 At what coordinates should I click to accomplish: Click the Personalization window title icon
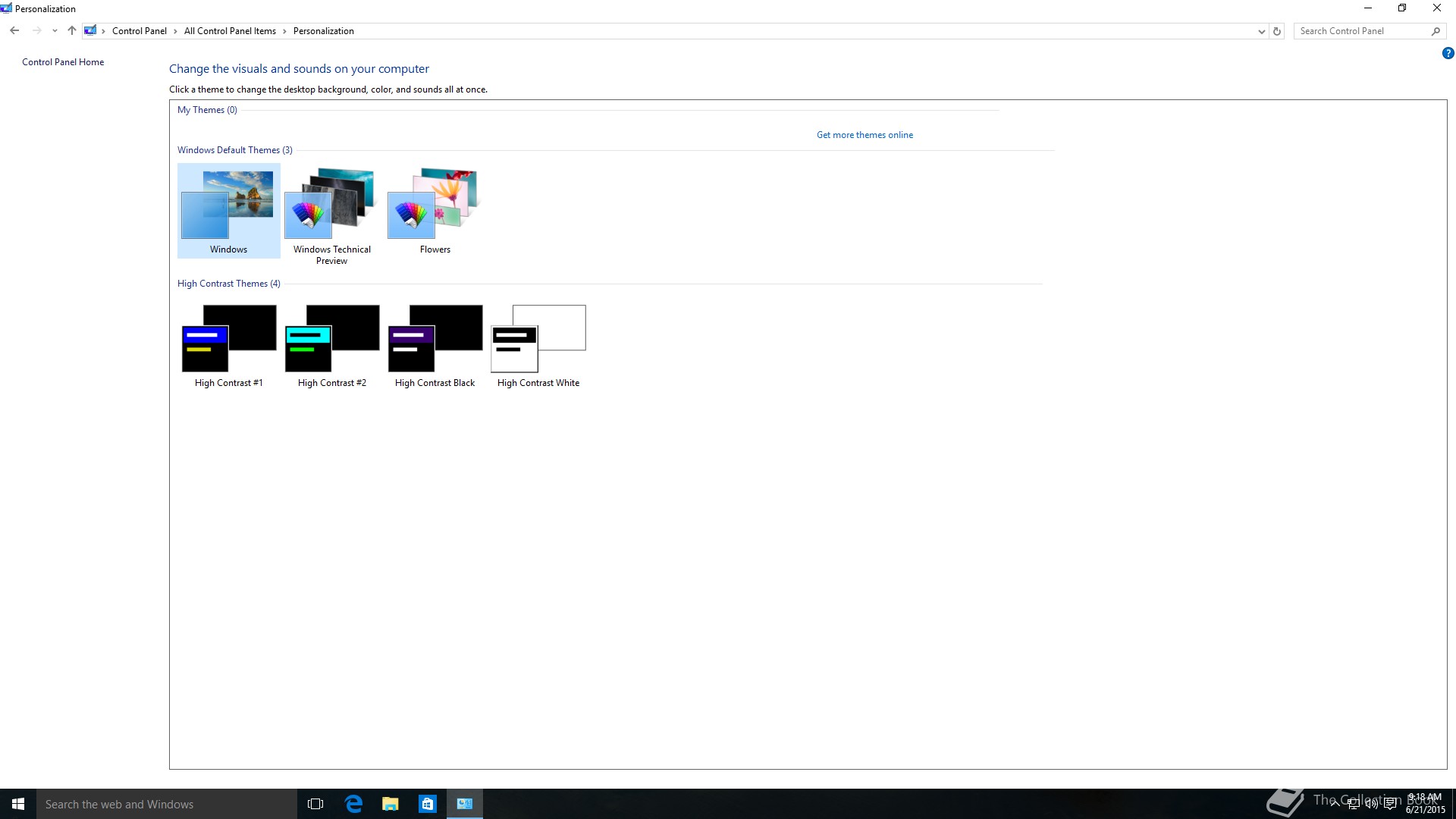[x=6, y=8]
